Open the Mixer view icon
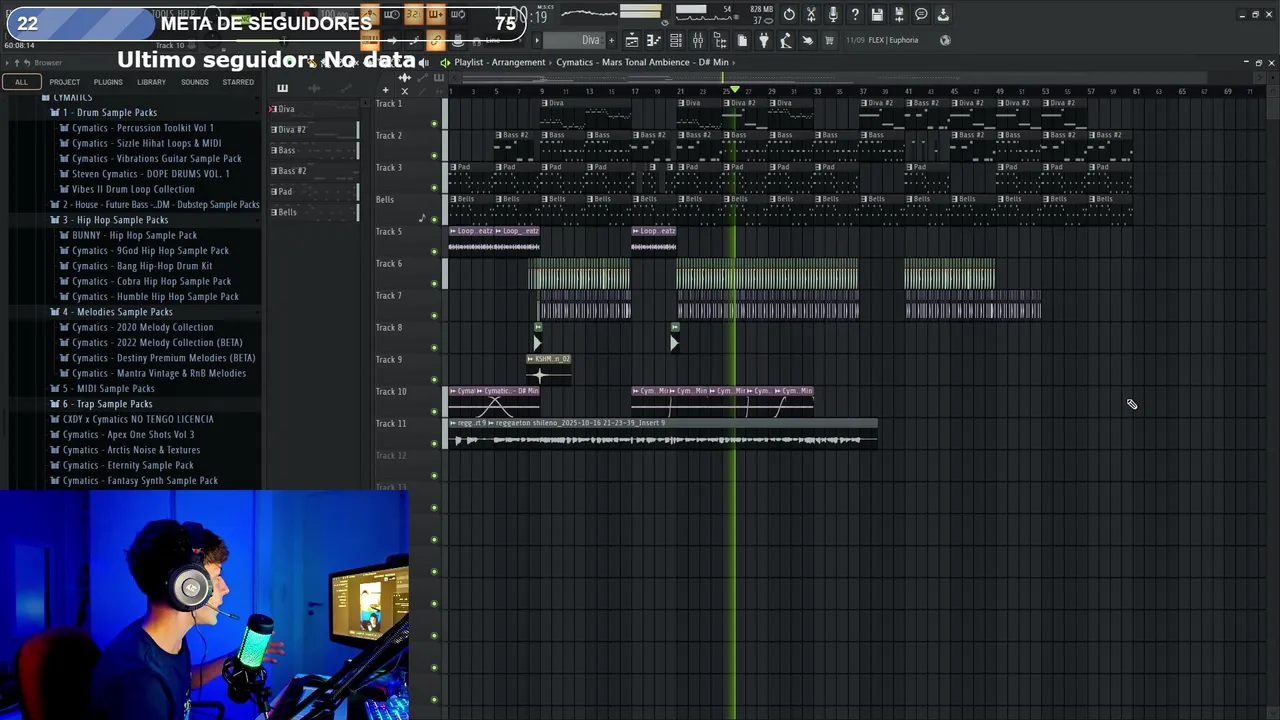Image resolution: width=1280 pixels, height=720 pixels. (698, 40)
